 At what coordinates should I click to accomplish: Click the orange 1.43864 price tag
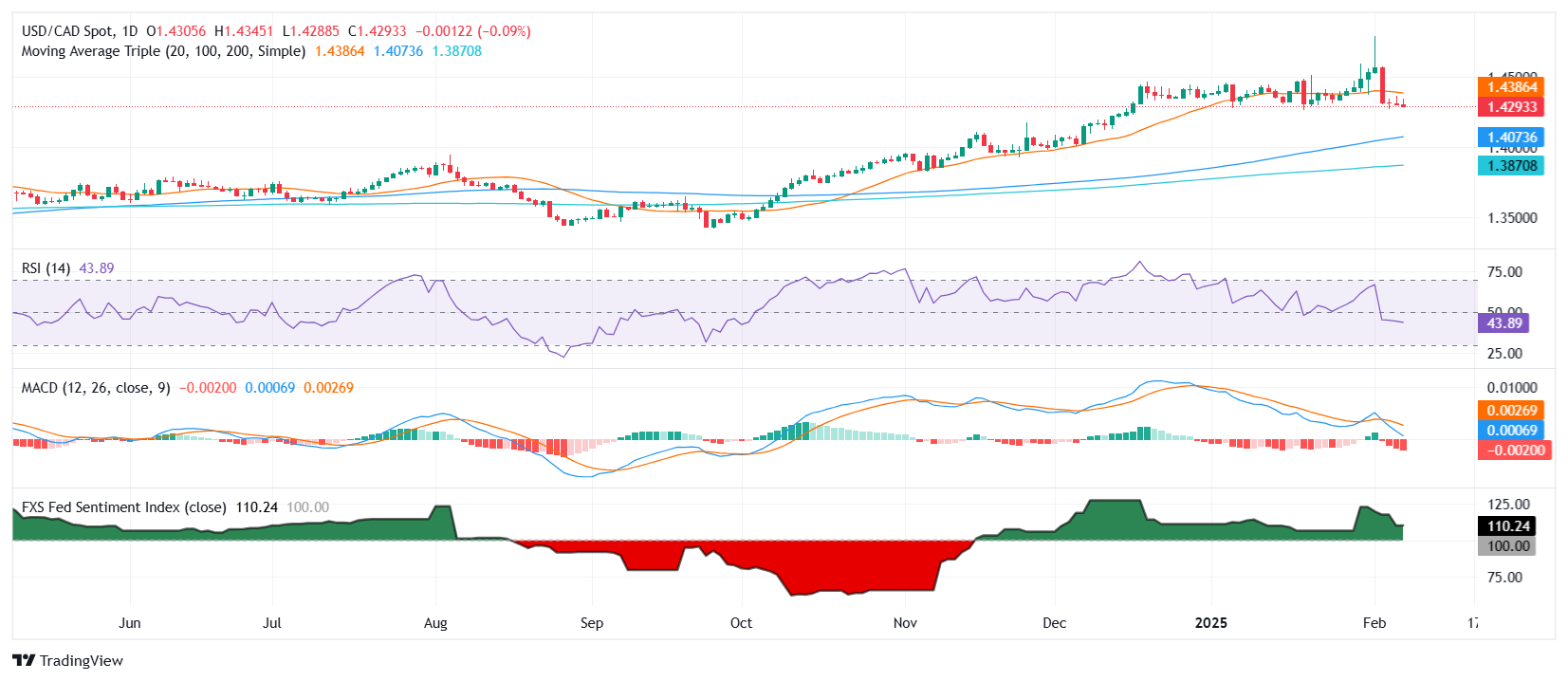point(1511,87)
